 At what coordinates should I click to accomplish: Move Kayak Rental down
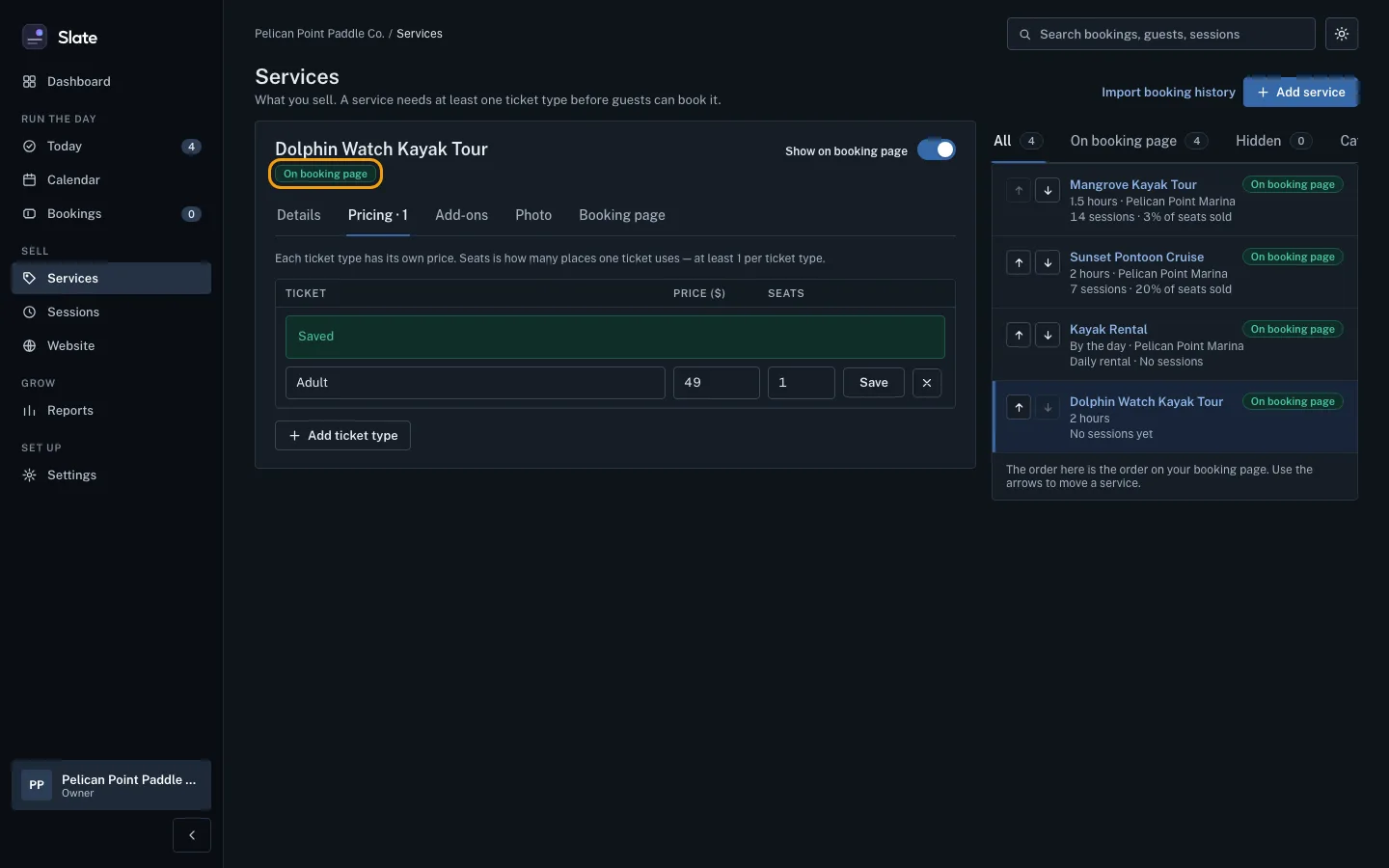[1048, 335]
